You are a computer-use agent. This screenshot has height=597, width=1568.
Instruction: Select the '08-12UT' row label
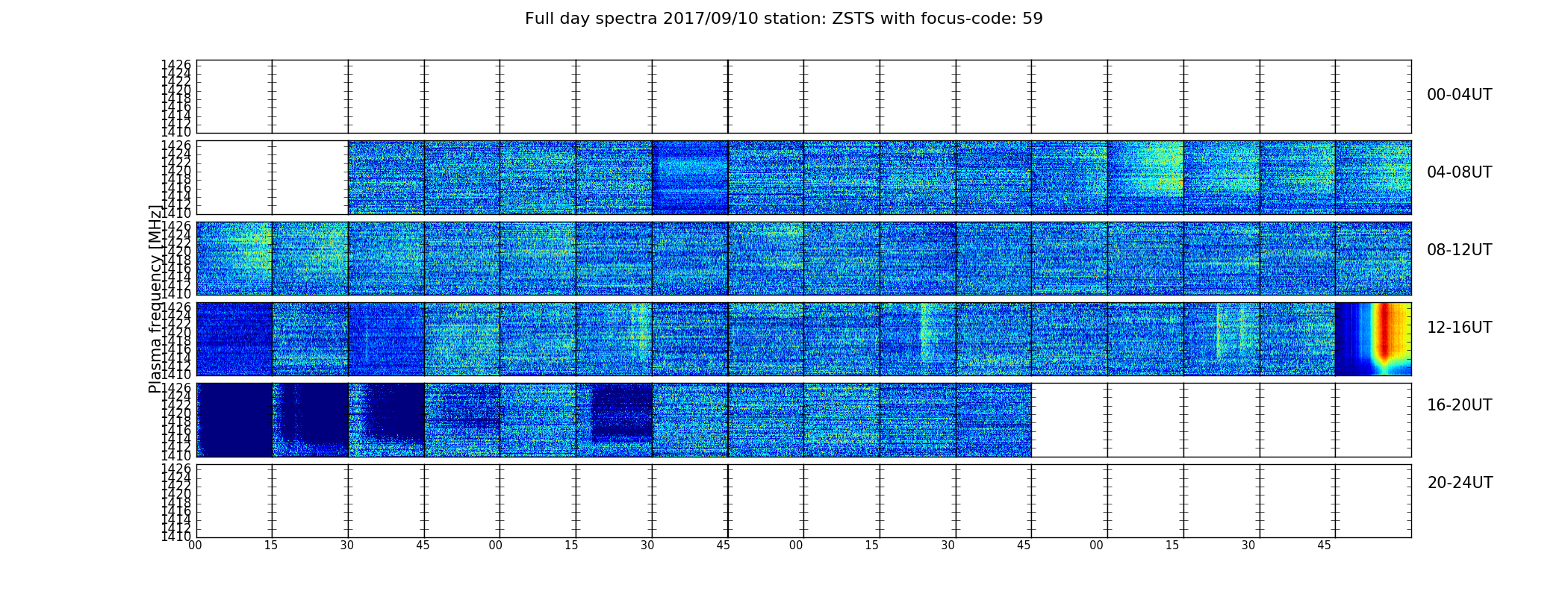[1459, 250]
